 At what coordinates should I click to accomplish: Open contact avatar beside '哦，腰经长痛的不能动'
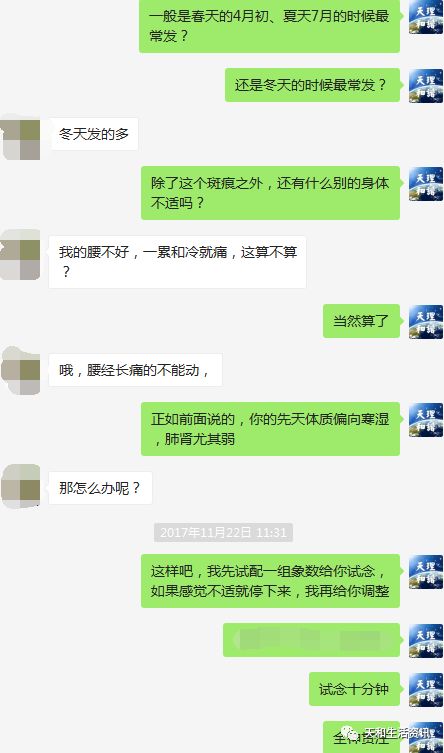21,371
